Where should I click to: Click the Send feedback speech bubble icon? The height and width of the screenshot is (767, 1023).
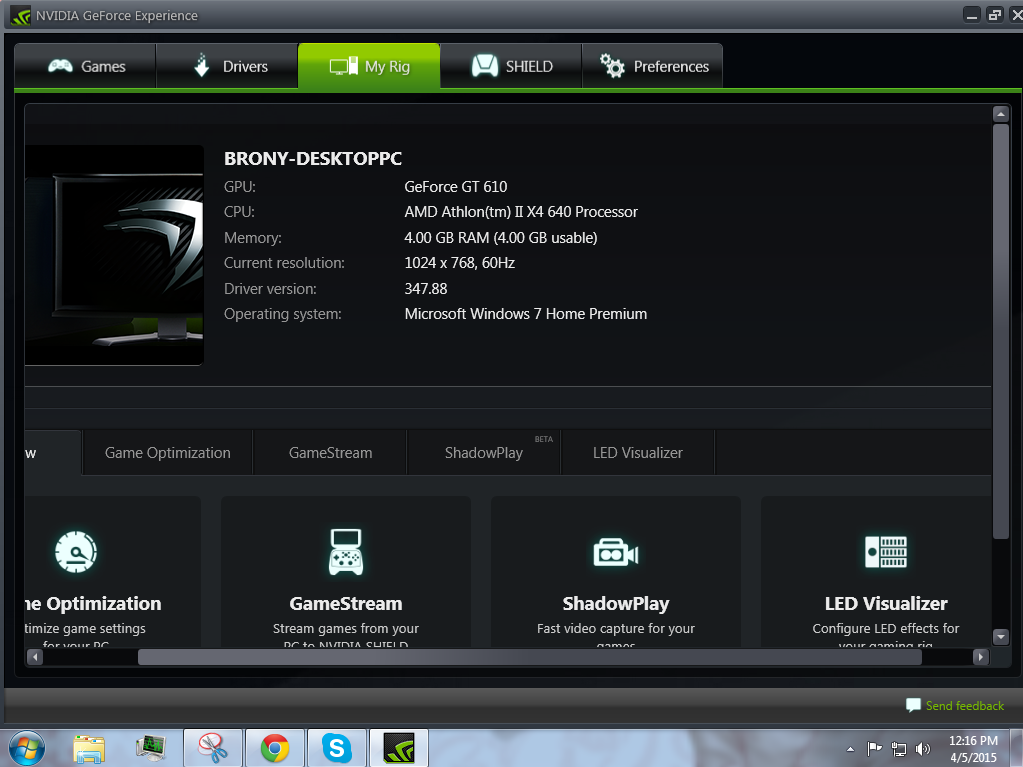click(913, 705)
